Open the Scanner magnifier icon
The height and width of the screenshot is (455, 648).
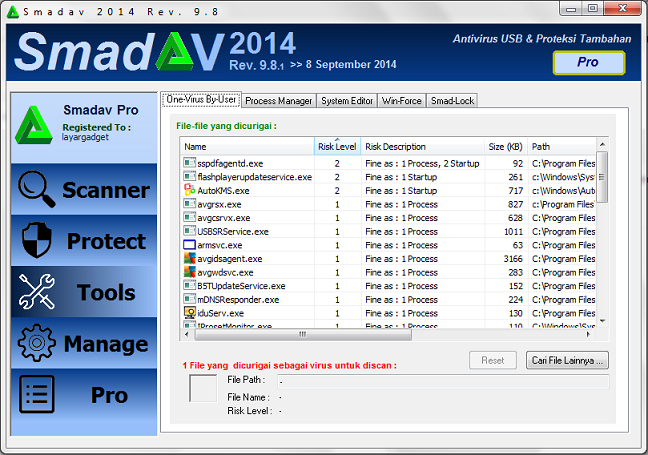(36, 189)
